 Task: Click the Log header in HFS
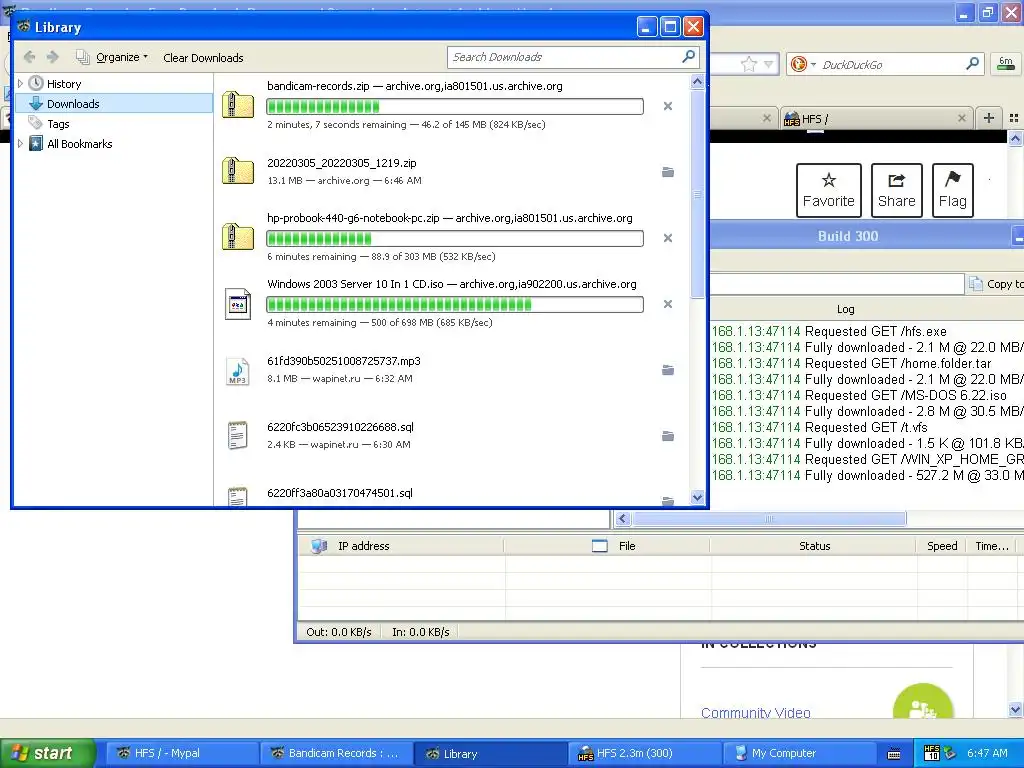[x=845, y=309]
